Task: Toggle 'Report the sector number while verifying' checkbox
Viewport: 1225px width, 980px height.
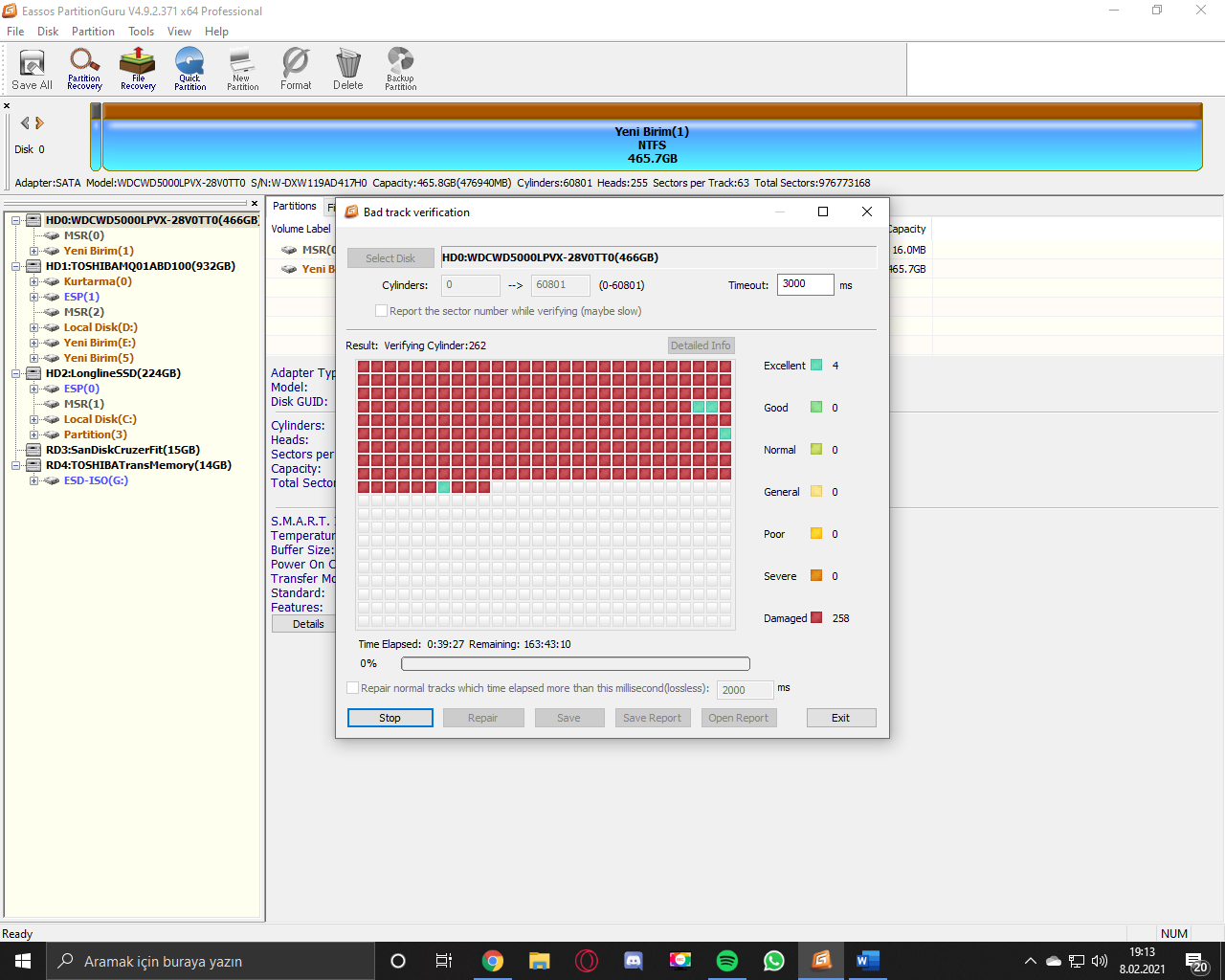Action: coord(382,311)
